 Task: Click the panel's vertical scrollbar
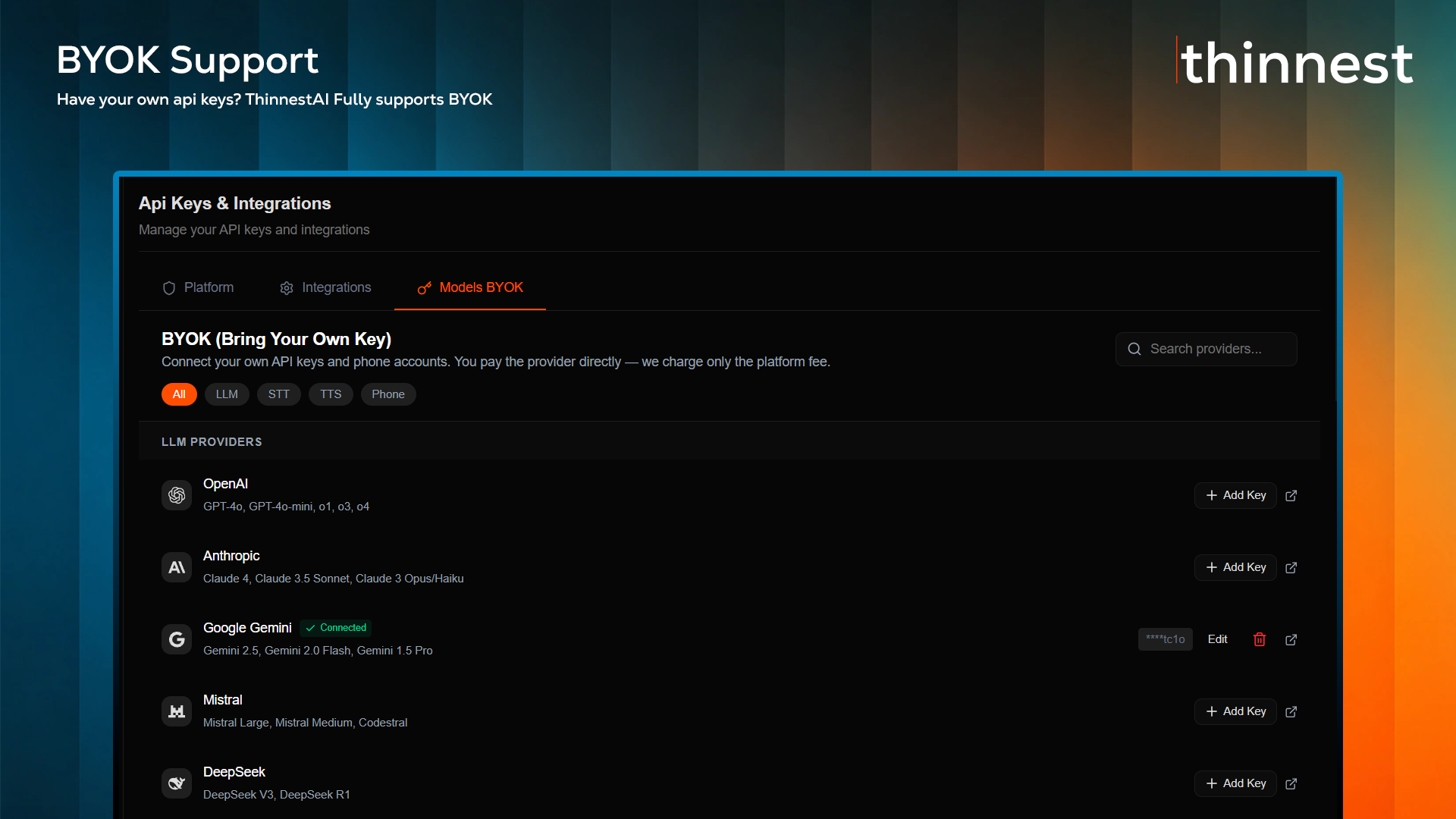[x=1337, y=288]
